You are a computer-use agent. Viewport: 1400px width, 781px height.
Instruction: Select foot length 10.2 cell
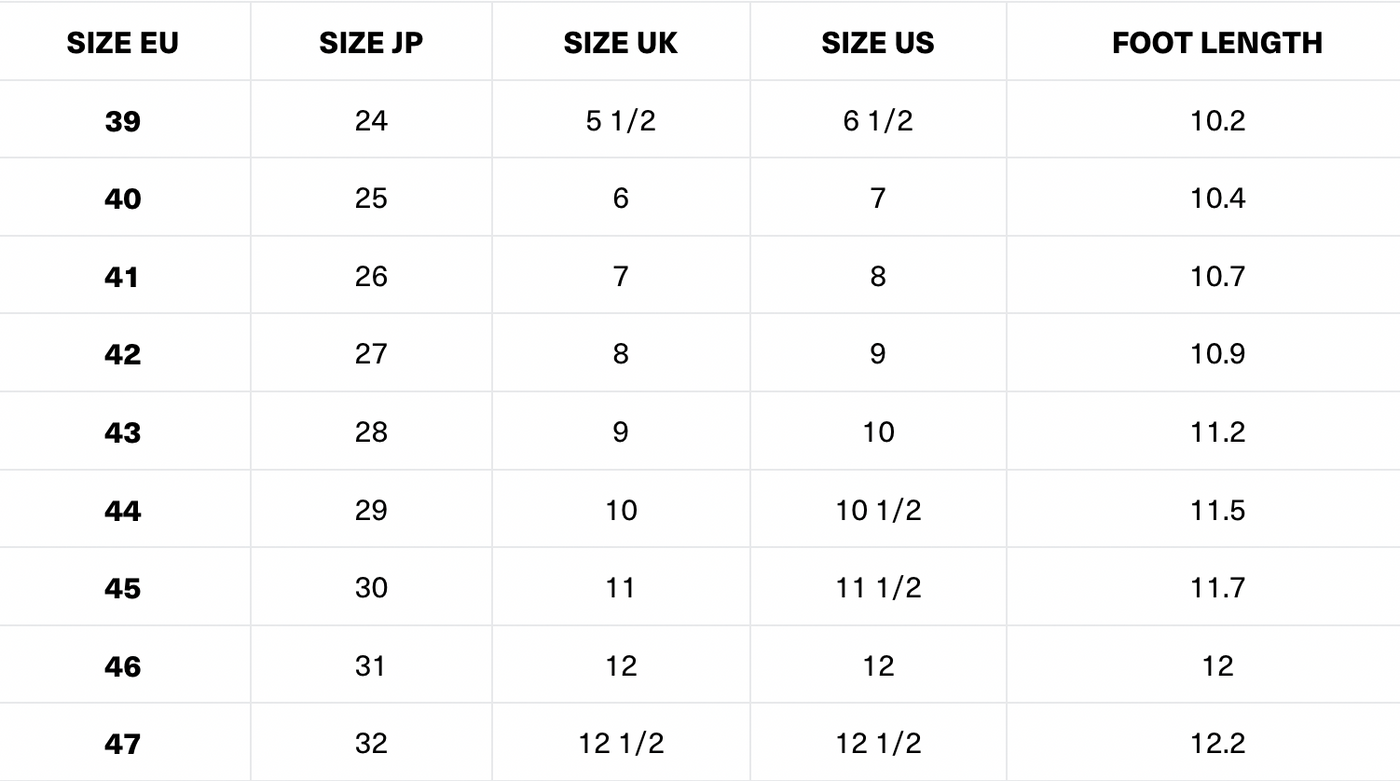tap(1217, 121)
